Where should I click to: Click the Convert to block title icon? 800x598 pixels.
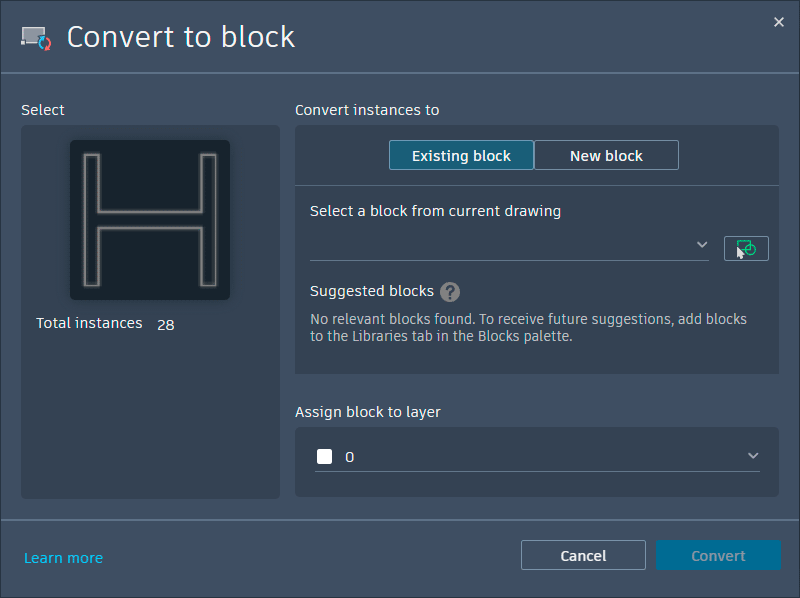(36, 38)
